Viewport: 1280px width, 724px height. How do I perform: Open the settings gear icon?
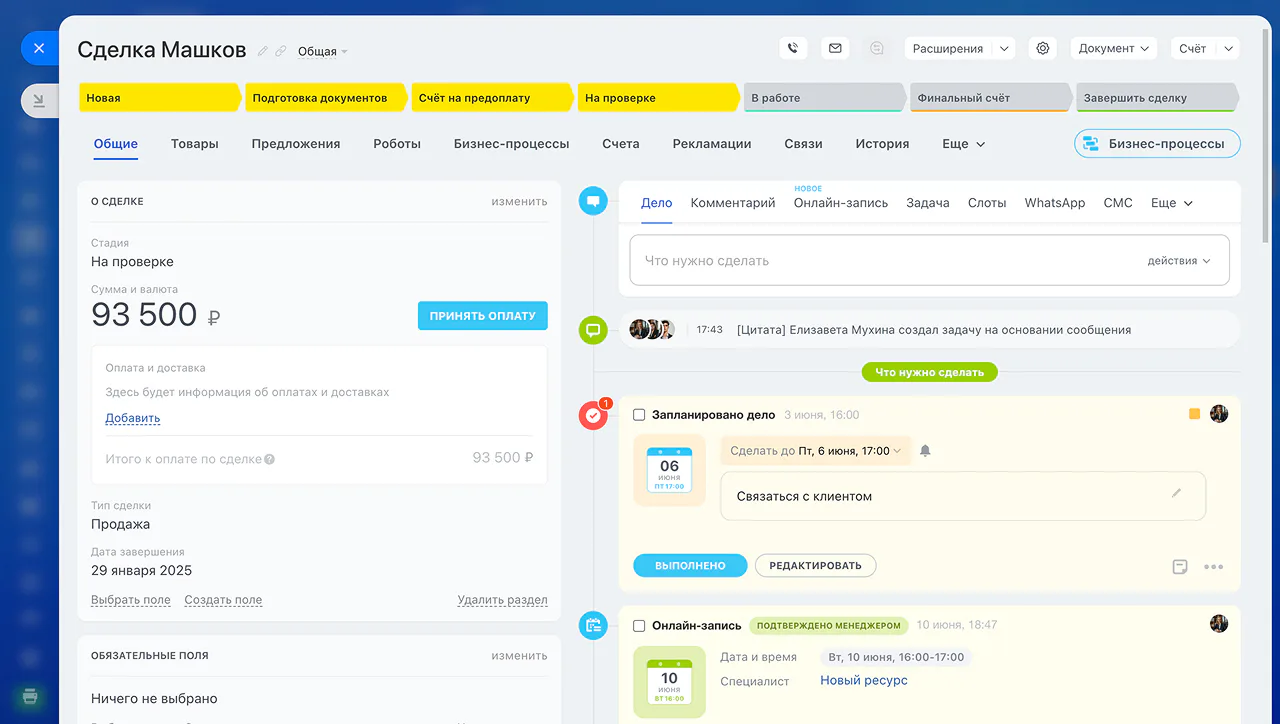(x=1043, y=48)
